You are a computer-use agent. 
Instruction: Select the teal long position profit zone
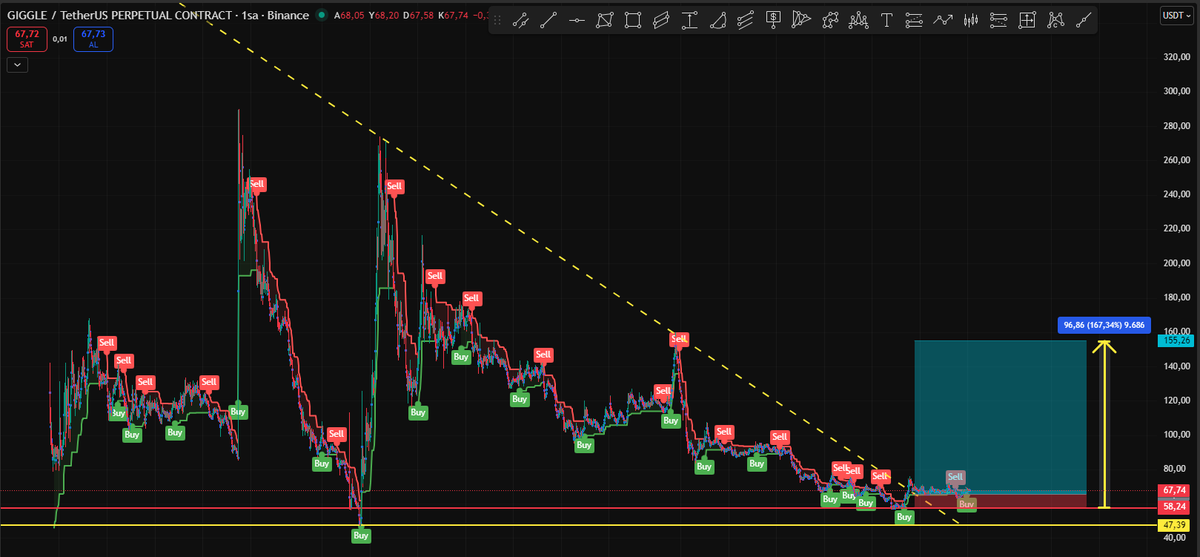(x=1000, y=415)
